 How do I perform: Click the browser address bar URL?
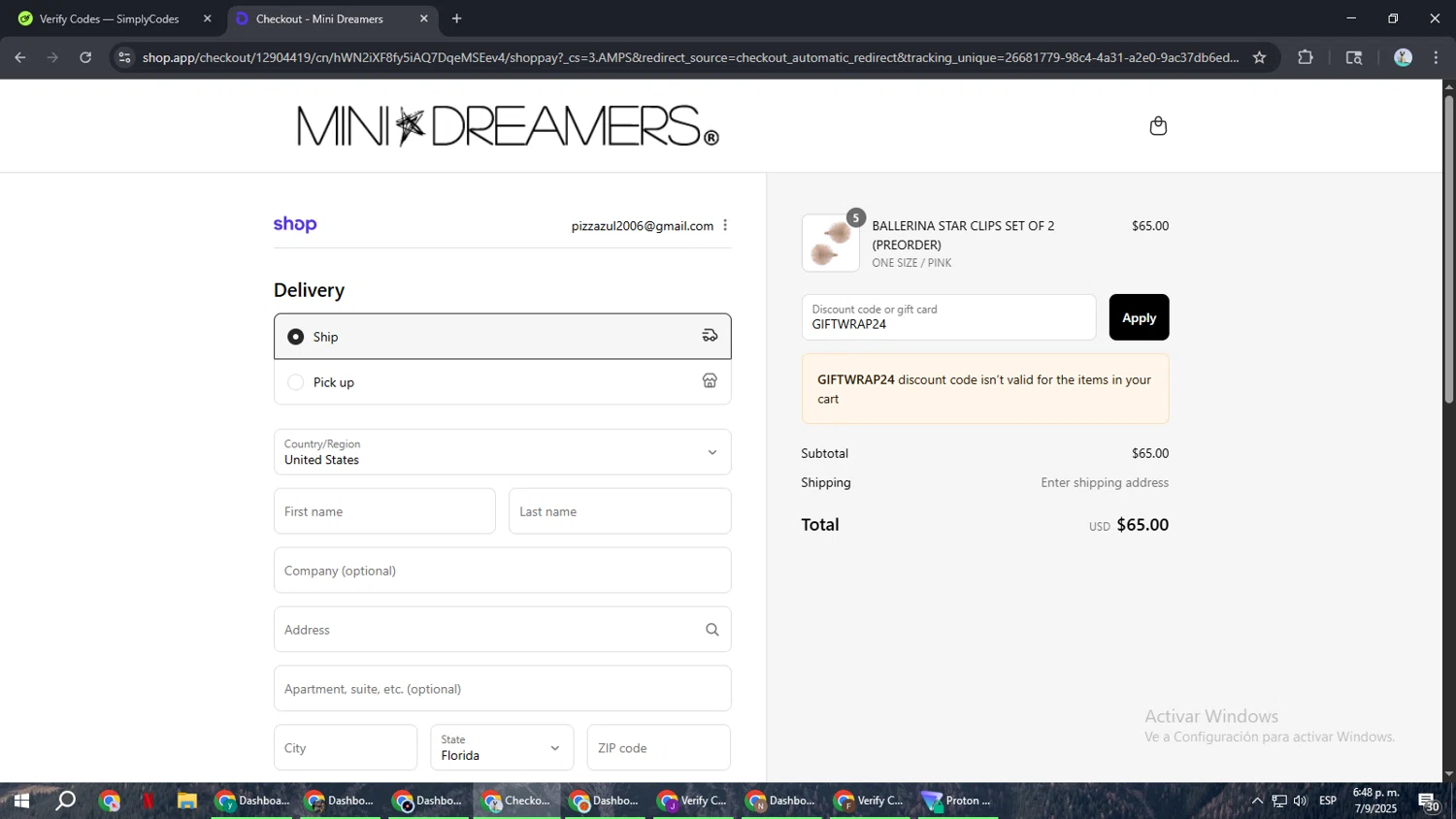[689, 57]
